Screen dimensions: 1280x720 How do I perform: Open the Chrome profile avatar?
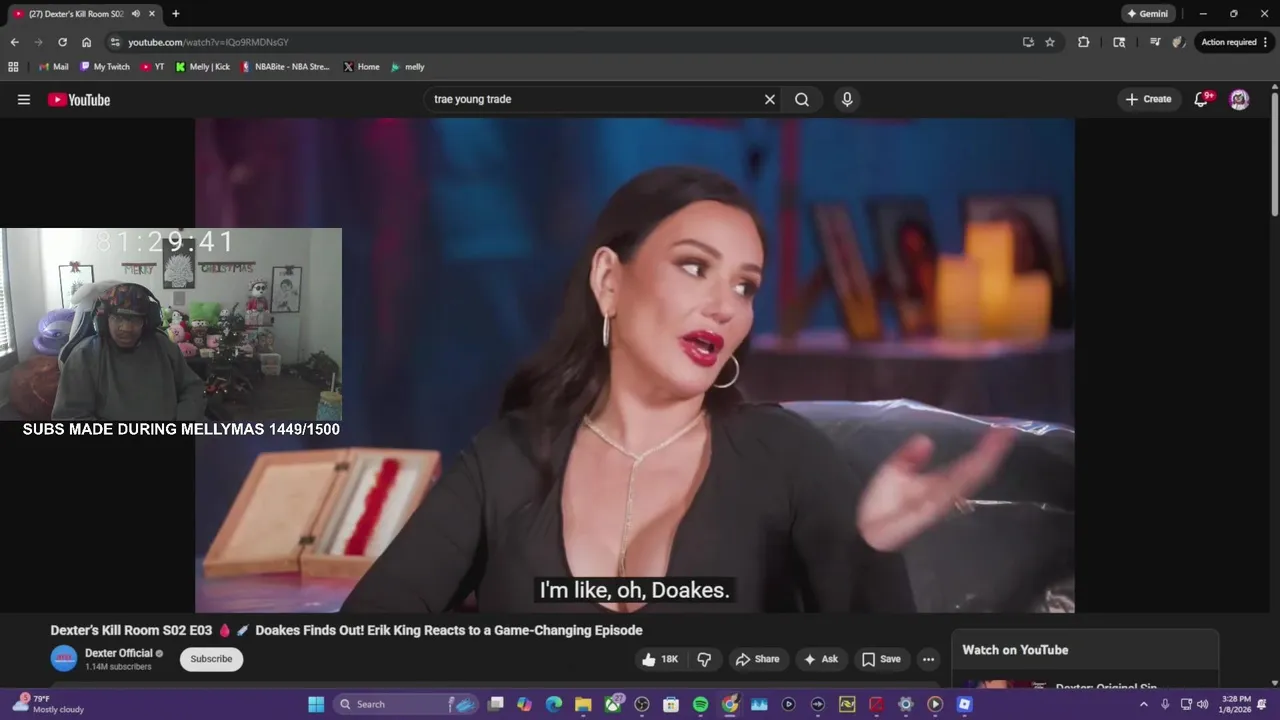pos(1179,42)
